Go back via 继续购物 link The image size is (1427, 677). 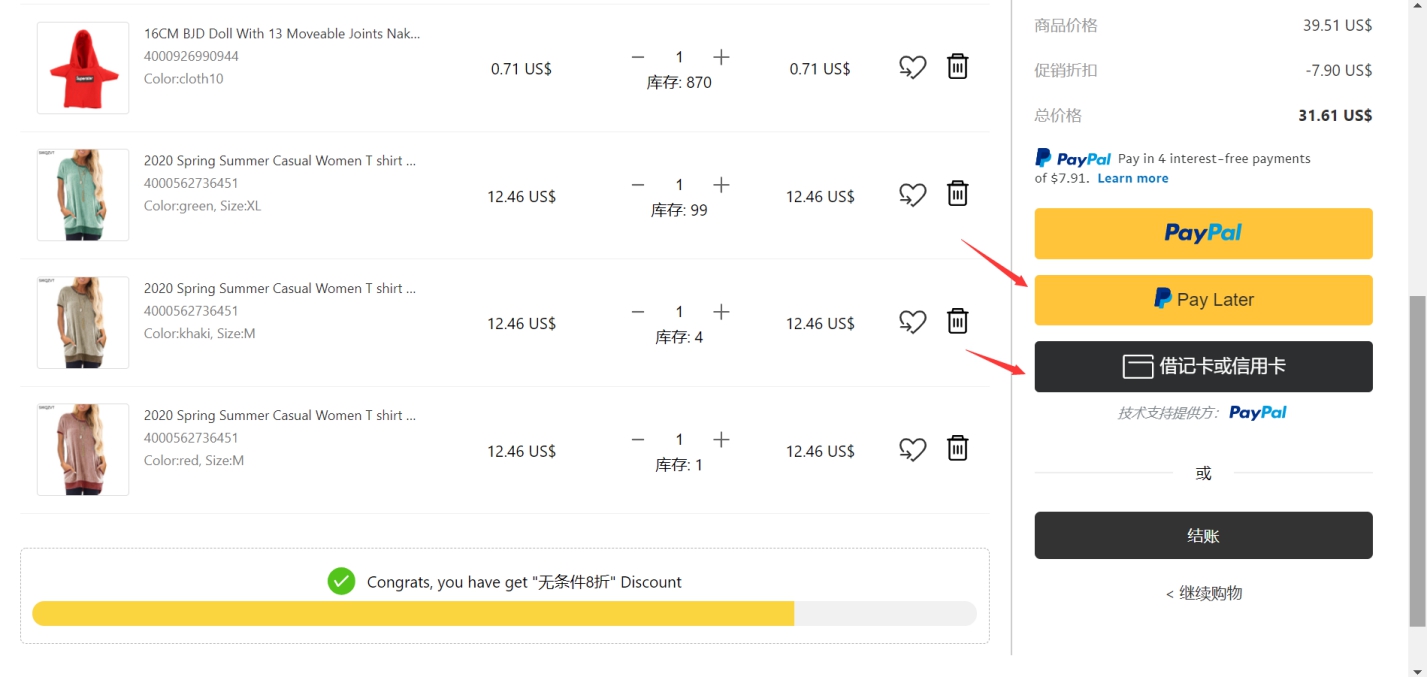click(x=1203, y=593)
